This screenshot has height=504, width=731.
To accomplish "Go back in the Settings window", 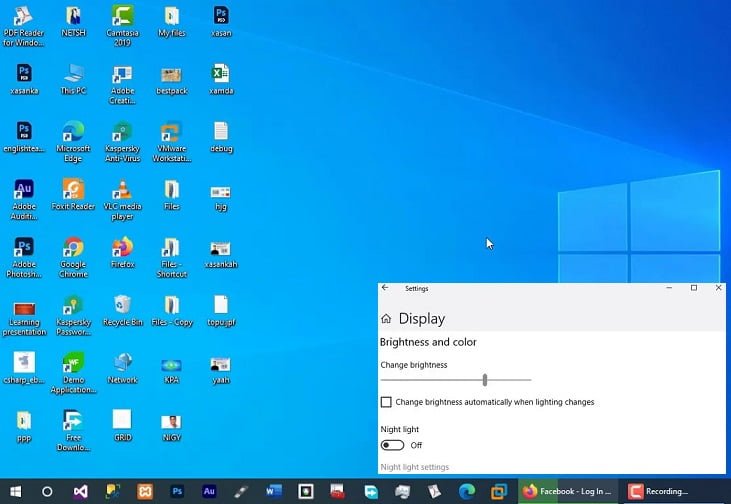I will [x=385, y=288].
